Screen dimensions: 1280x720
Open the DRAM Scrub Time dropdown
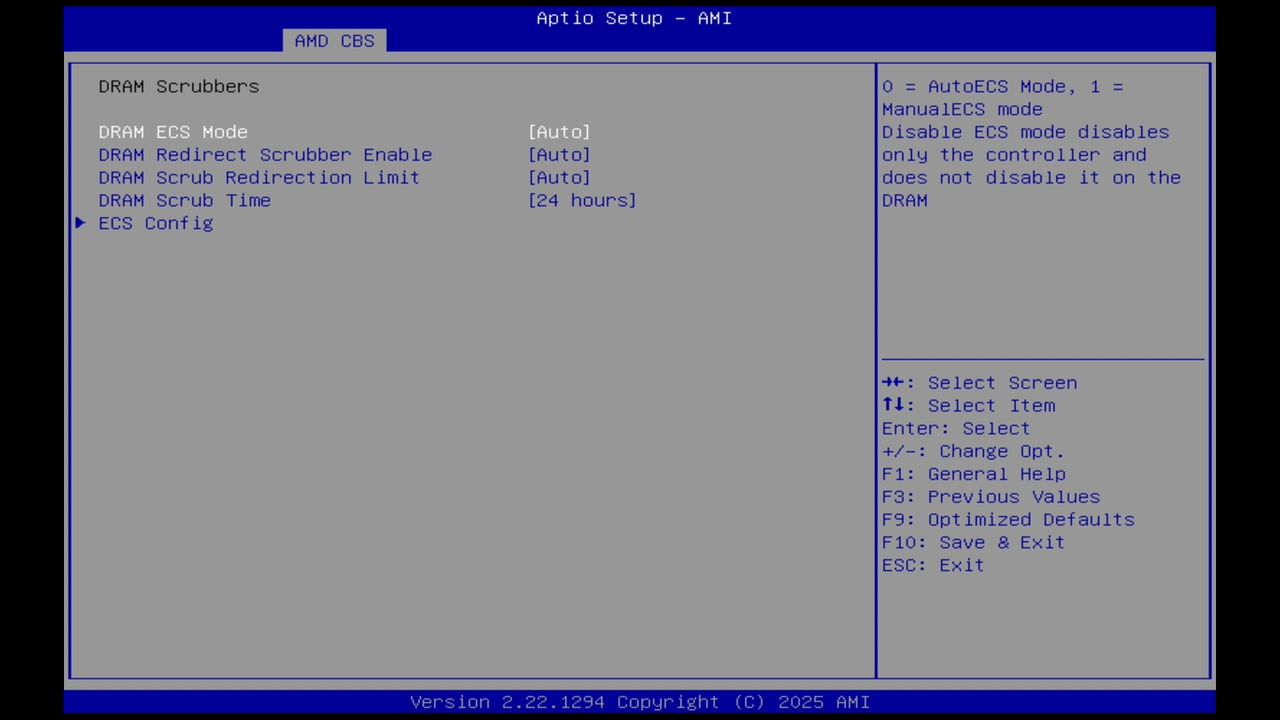[x=582, y=200]
